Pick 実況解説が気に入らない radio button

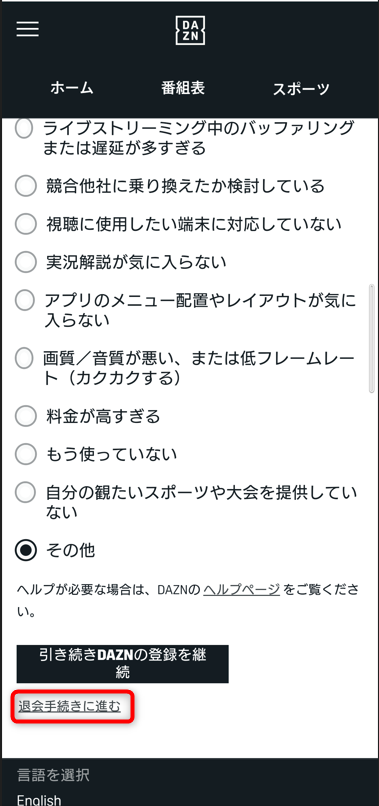(x=25, y=263)
